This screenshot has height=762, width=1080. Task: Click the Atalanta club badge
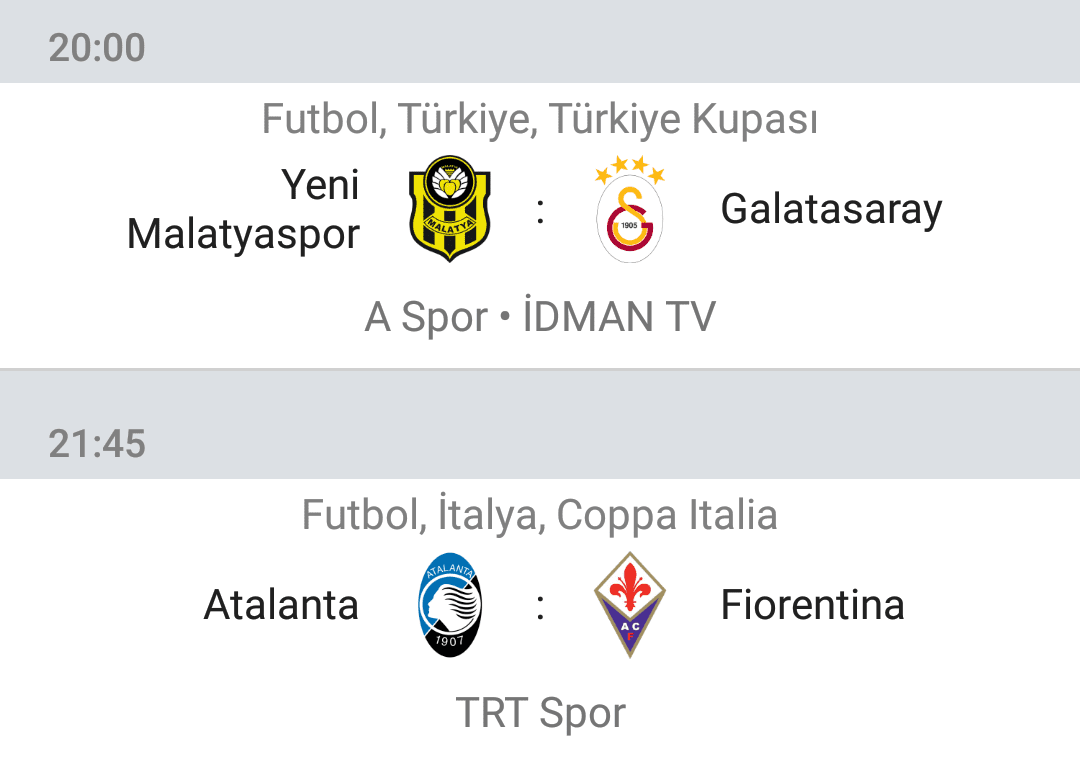[450, 605]
